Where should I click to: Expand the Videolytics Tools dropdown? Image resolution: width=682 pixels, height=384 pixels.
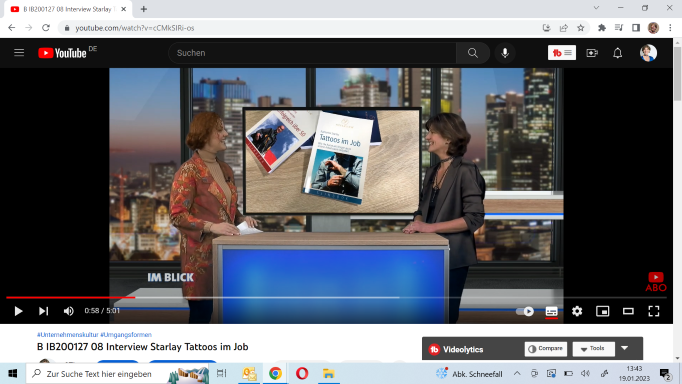point(593,348)
